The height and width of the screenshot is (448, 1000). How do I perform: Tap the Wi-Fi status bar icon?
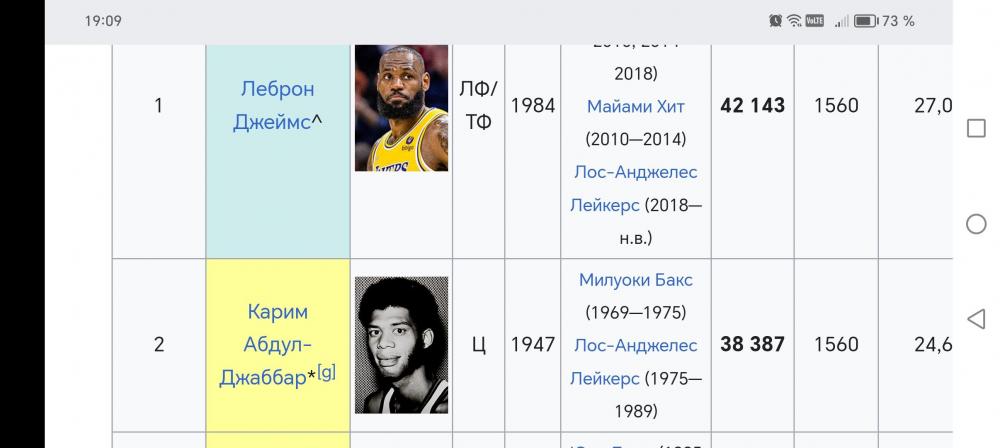point(795,21)
